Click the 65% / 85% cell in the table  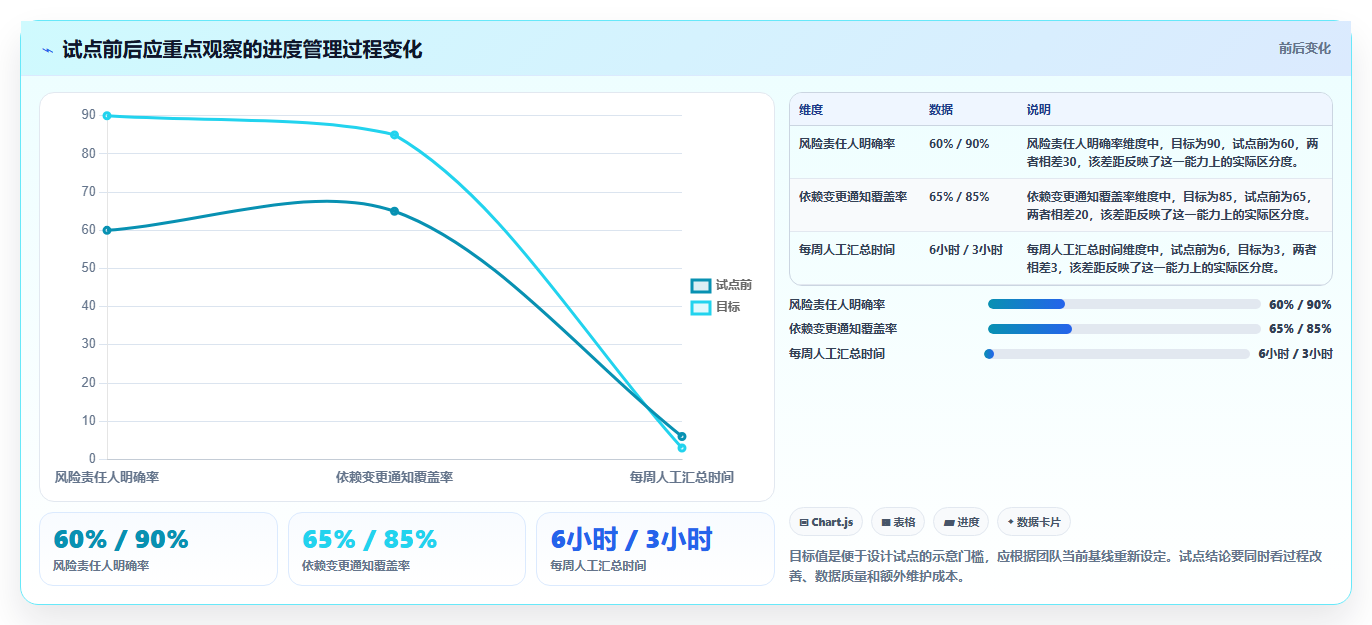pyautogui.click(x=959, y=197)
